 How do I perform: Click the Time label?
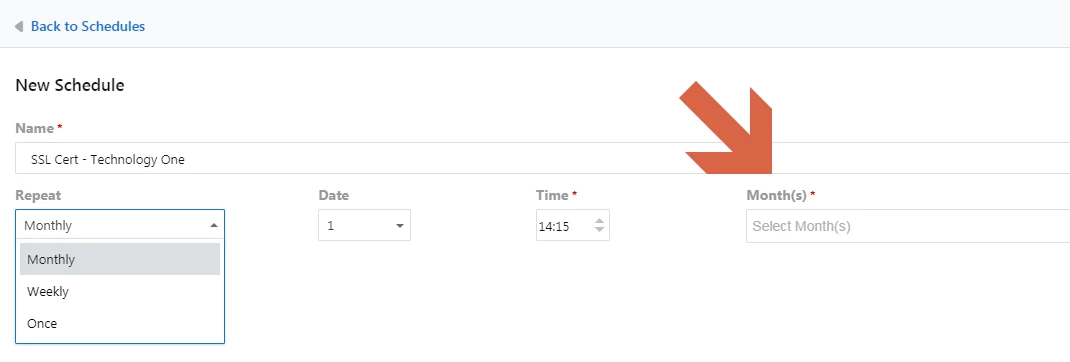[x=552, y=195]
